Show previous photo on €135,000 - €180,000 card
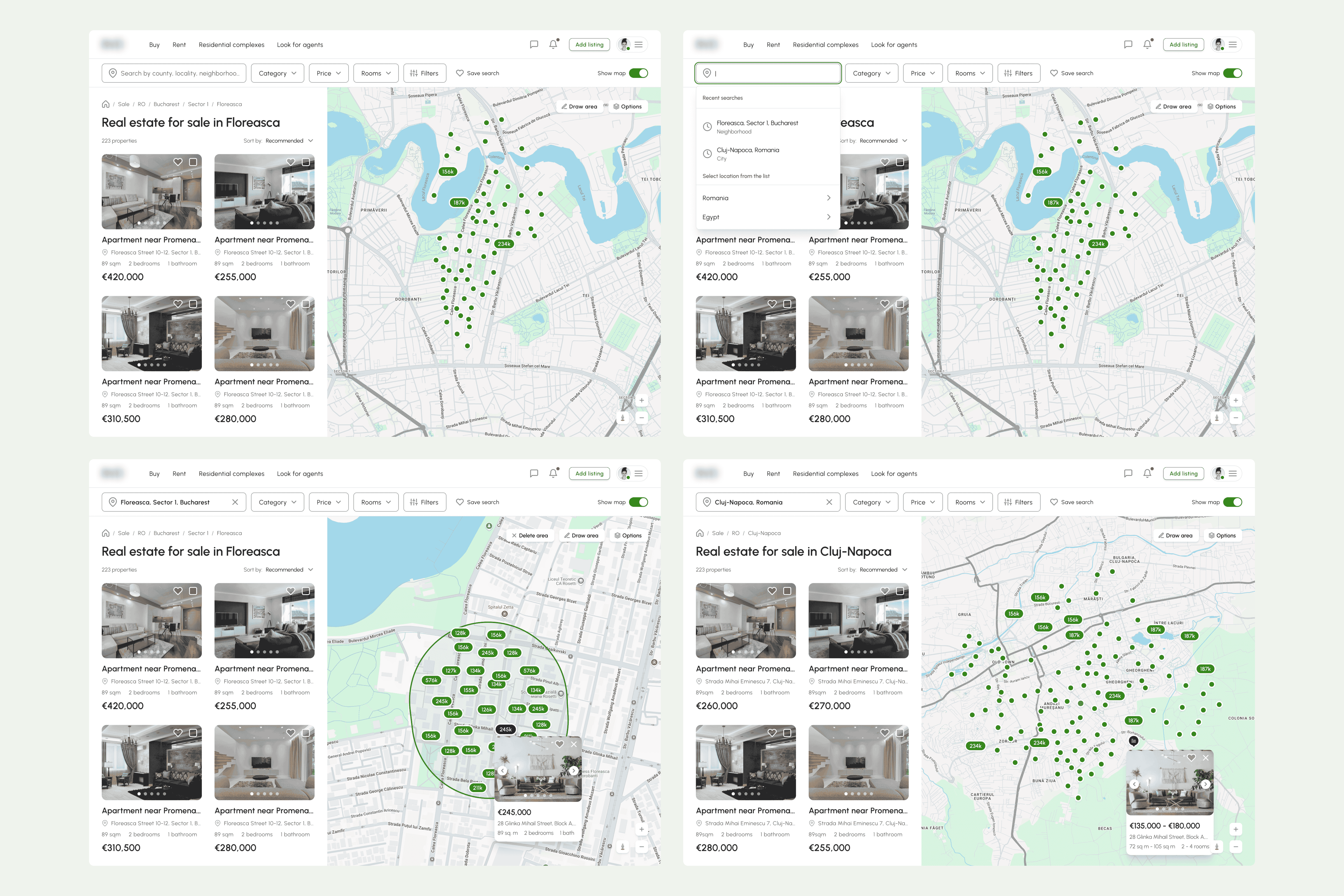1344x896 pixels. click(1134, 784)
